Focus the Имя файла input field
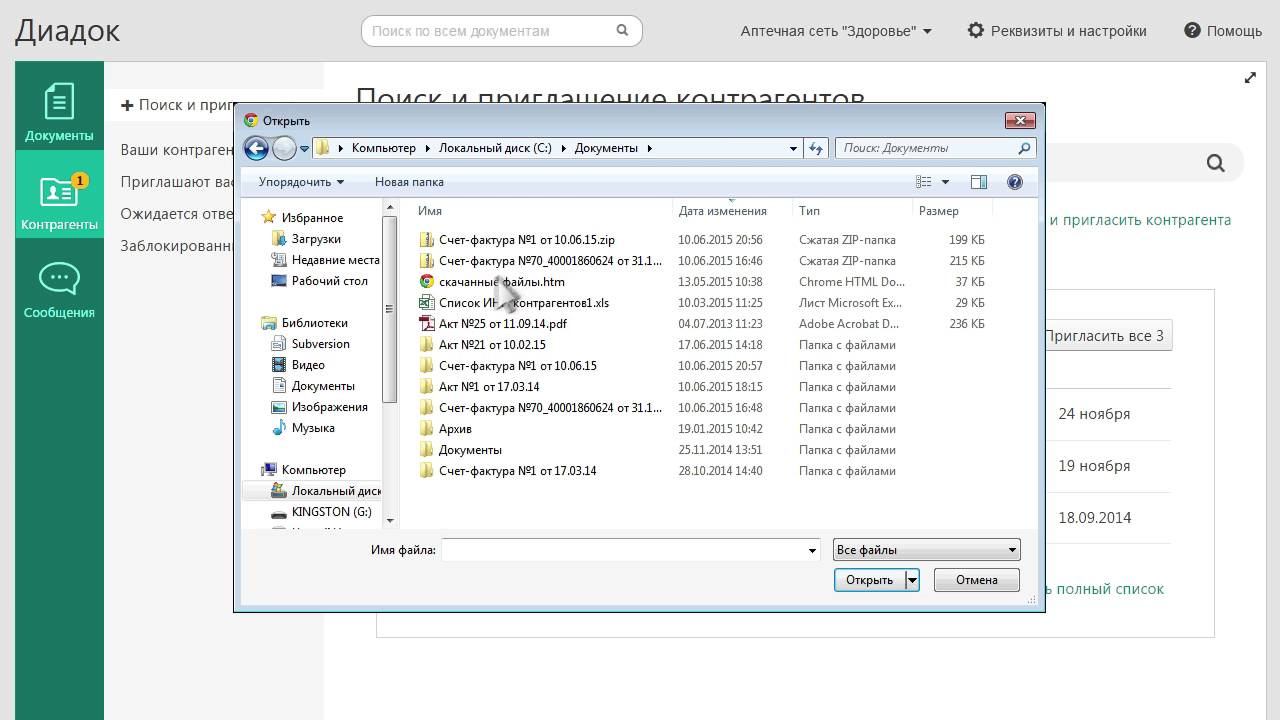Image resolution: width=1280 pixels, height=720 pixels. coord(622,550)
